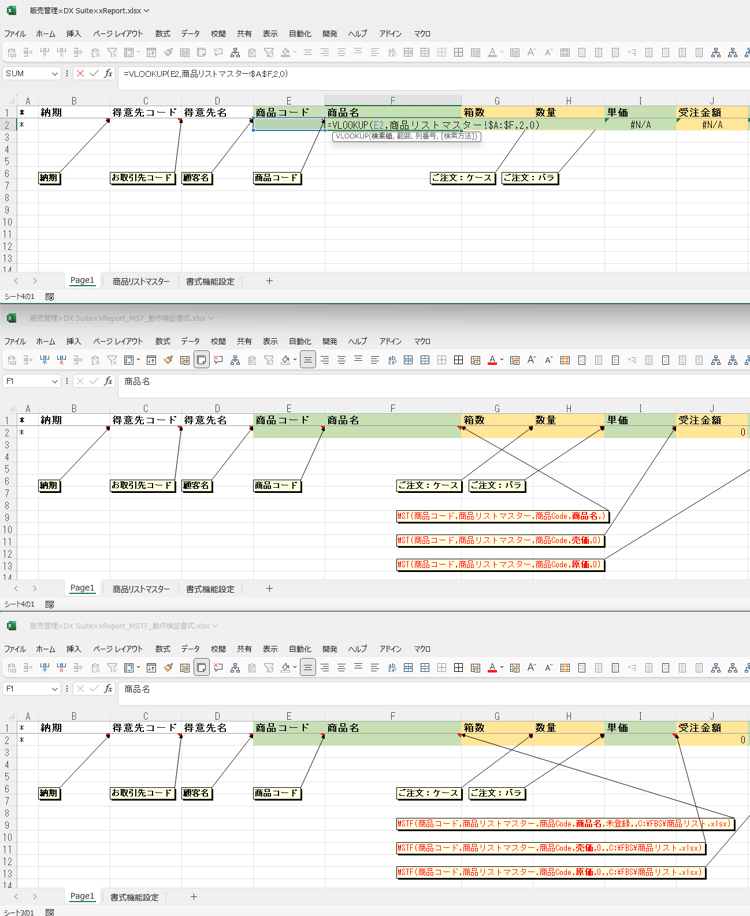Open the マクロ menu in the bottom window
This screenshot has height=916, width=750.
[x=422, y=648]
